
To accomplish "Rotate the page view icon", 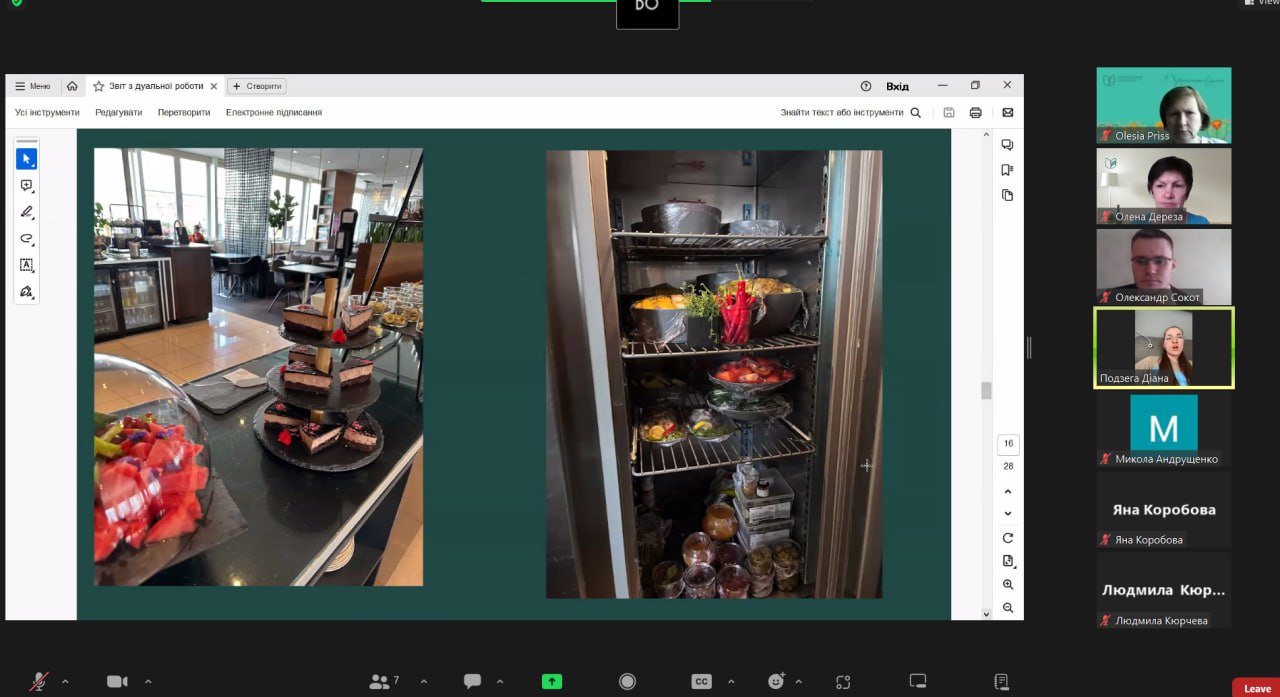I will coord(1008,538).
